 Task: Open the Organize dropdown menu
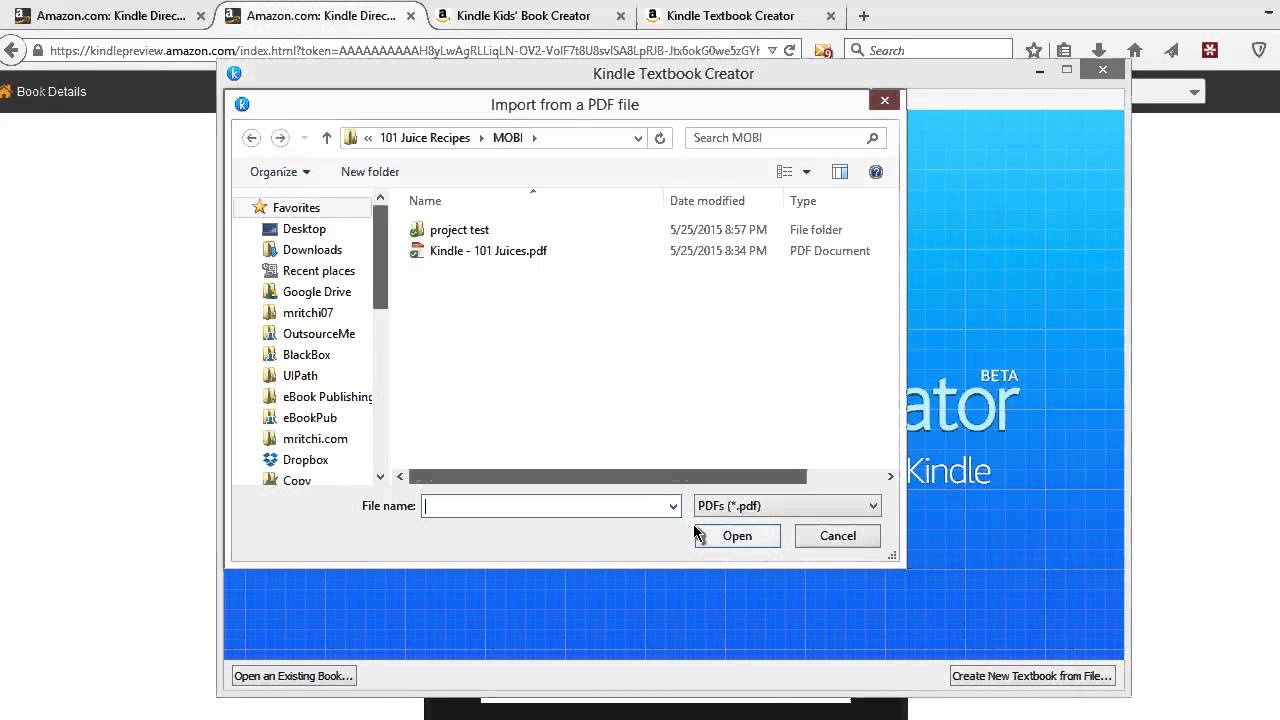click(x=280, y=172)
